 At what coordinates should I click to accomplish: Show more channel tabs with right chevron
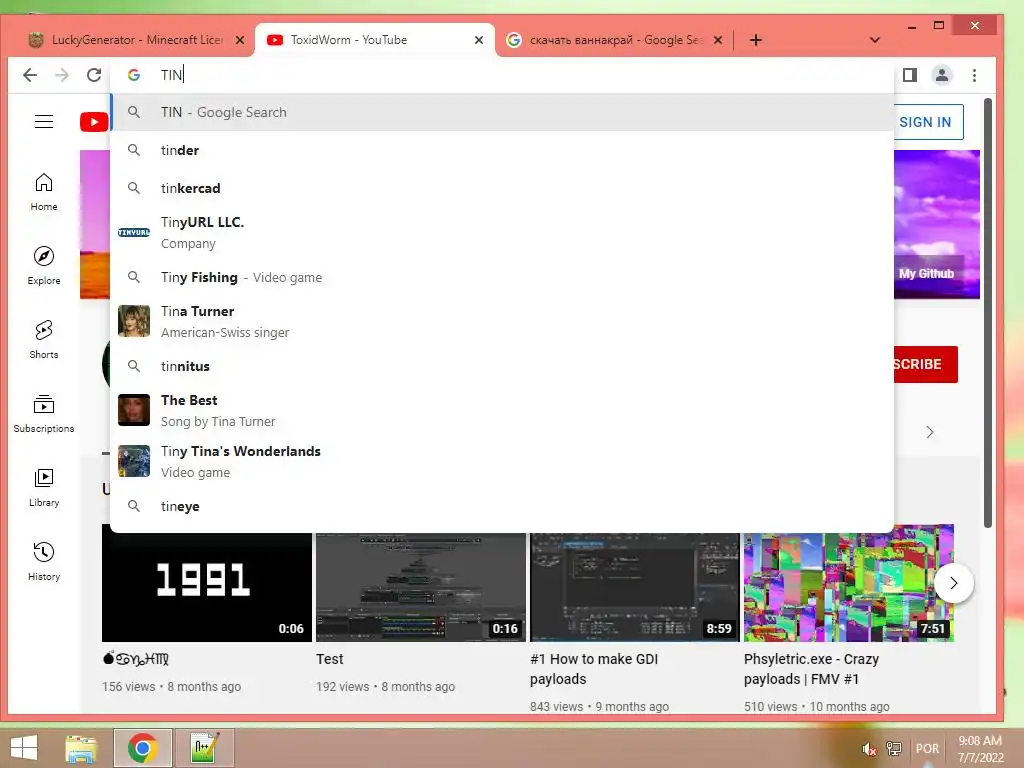pyautogui.click(x=930, y=432)
